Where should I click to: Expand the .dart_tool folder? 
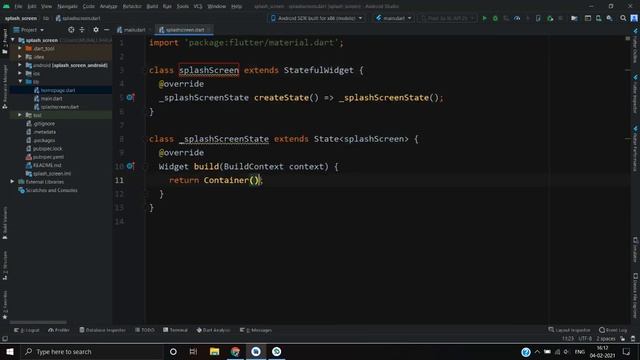(x=20, y=48)
